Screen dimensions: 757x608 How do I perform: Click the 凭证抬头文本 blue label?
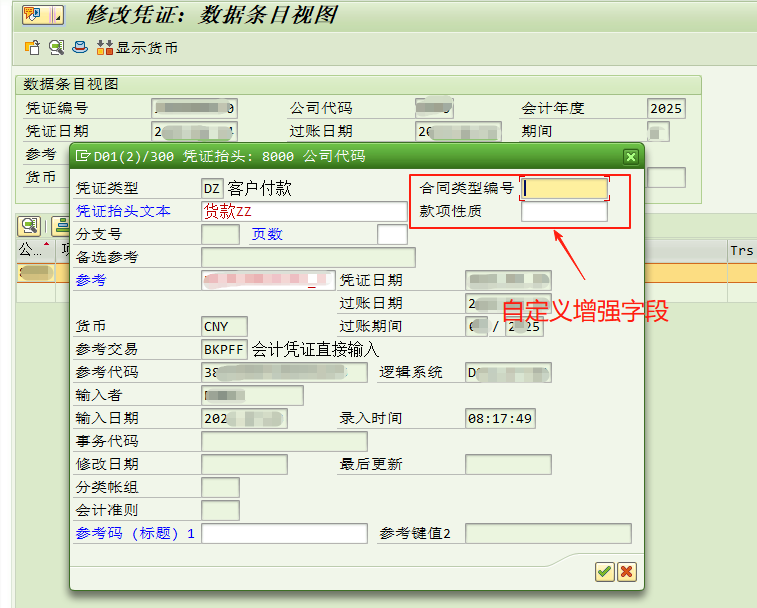point(123,212)
